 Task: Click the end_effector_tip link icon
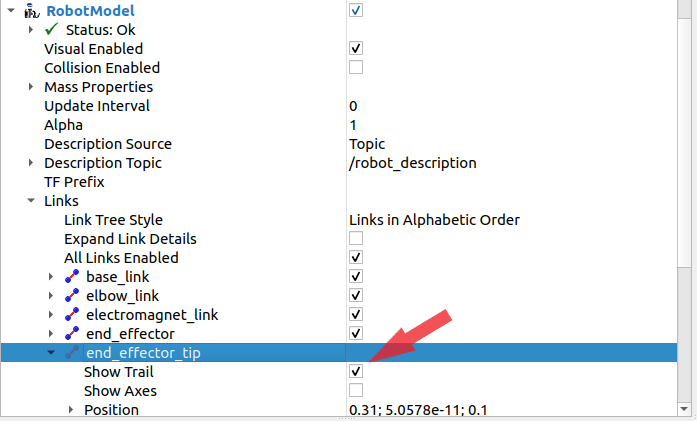(72, 353)
